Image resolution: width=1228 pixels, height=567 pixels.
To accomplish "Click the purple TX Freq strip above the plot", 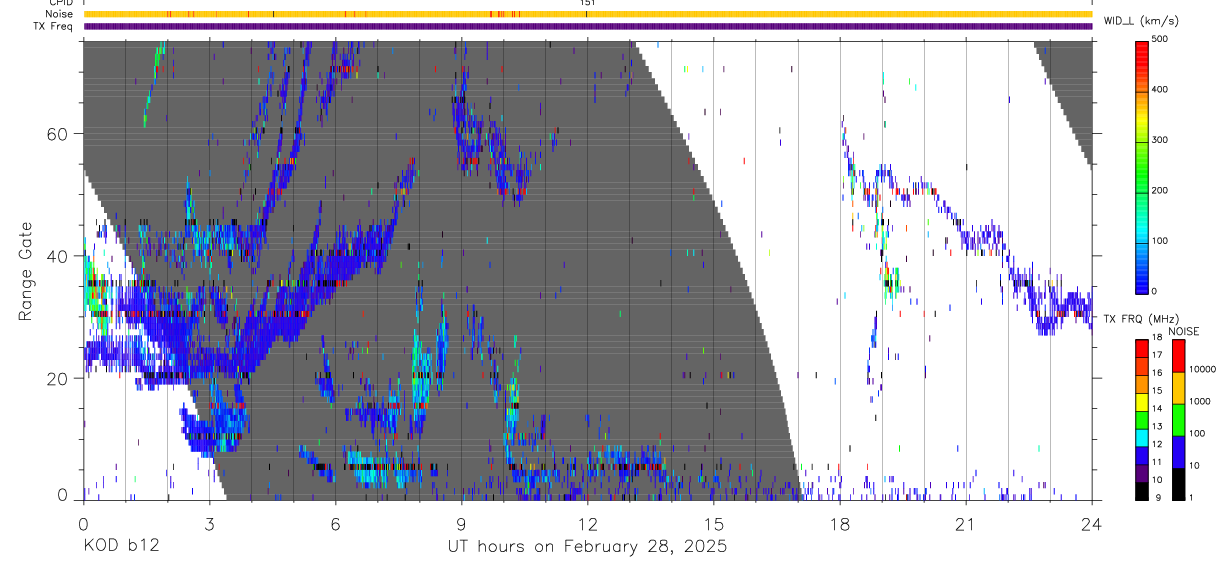I will [587, 26].
